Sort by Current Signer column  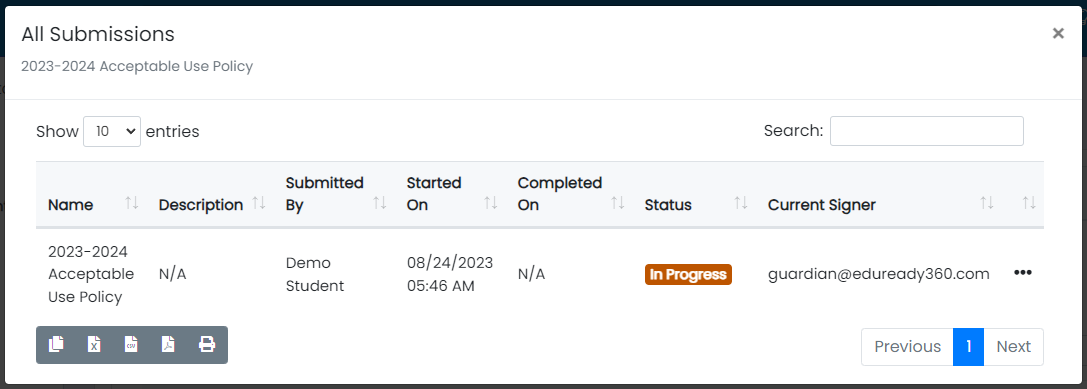click(987, 203)
